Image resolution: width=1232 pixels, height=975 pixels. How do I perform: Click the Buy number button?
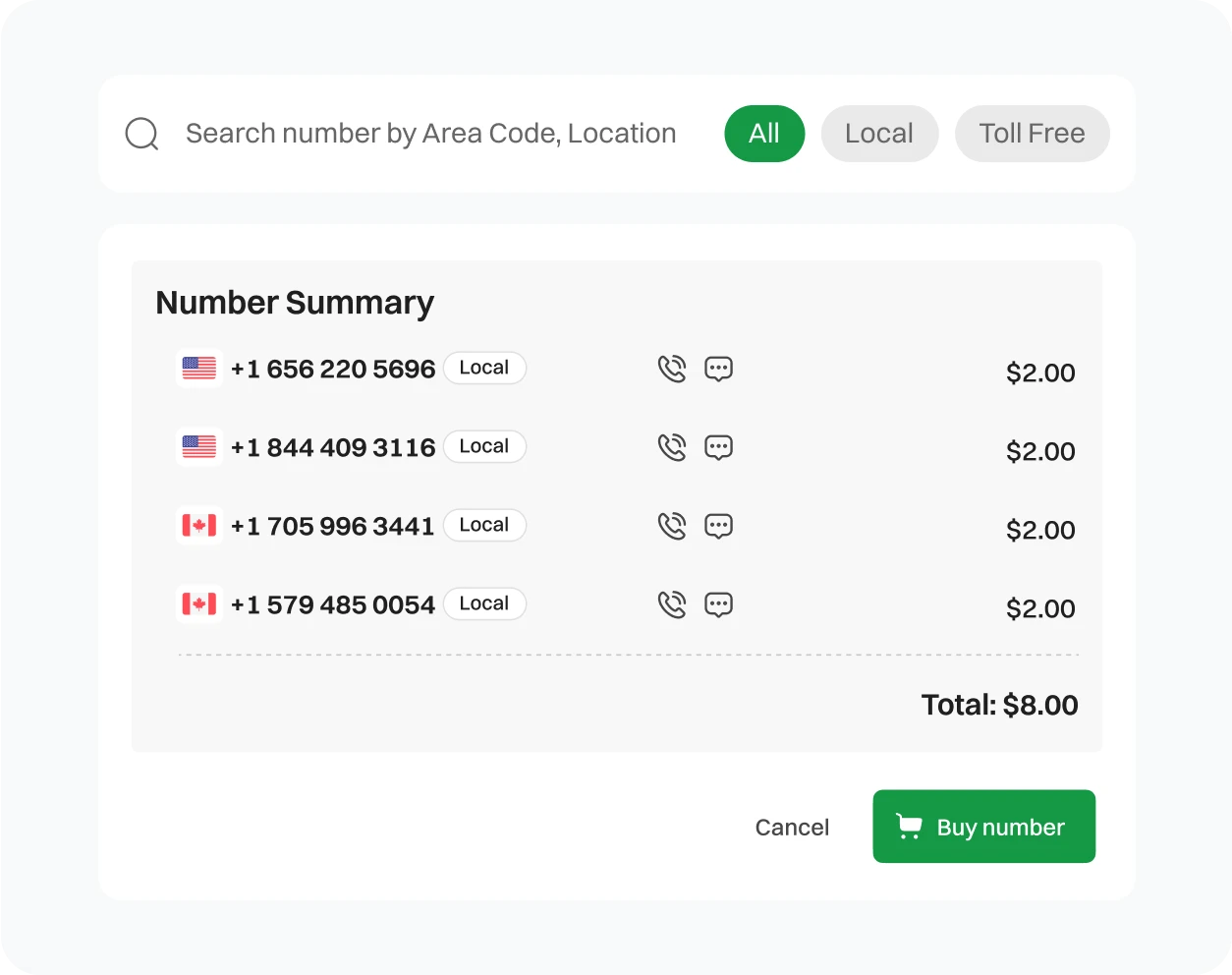point(983,827)
